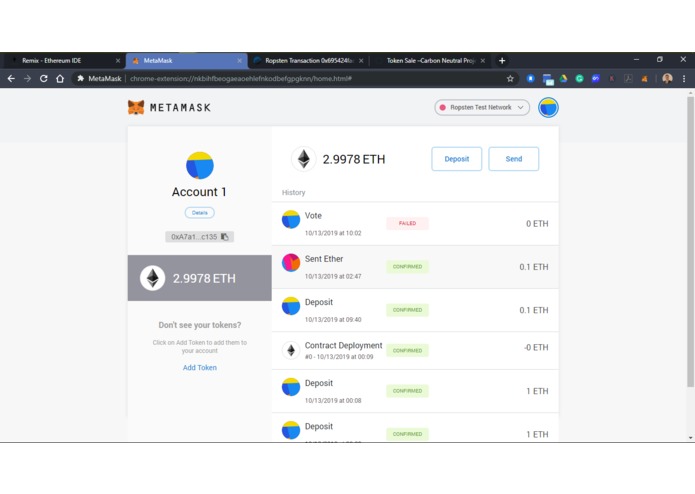The width and height of the screenshot is (695, 494).
Task: Open the Contract Deployment transaction
Action: tap(415, 350)
